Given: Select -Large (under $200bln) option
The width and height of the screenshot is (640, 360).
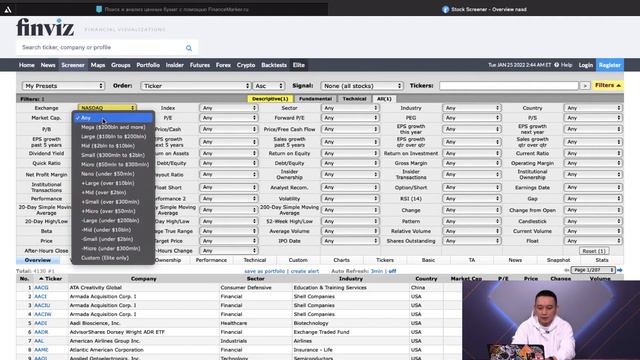Looking at the screenshot, I should [113, 220].
